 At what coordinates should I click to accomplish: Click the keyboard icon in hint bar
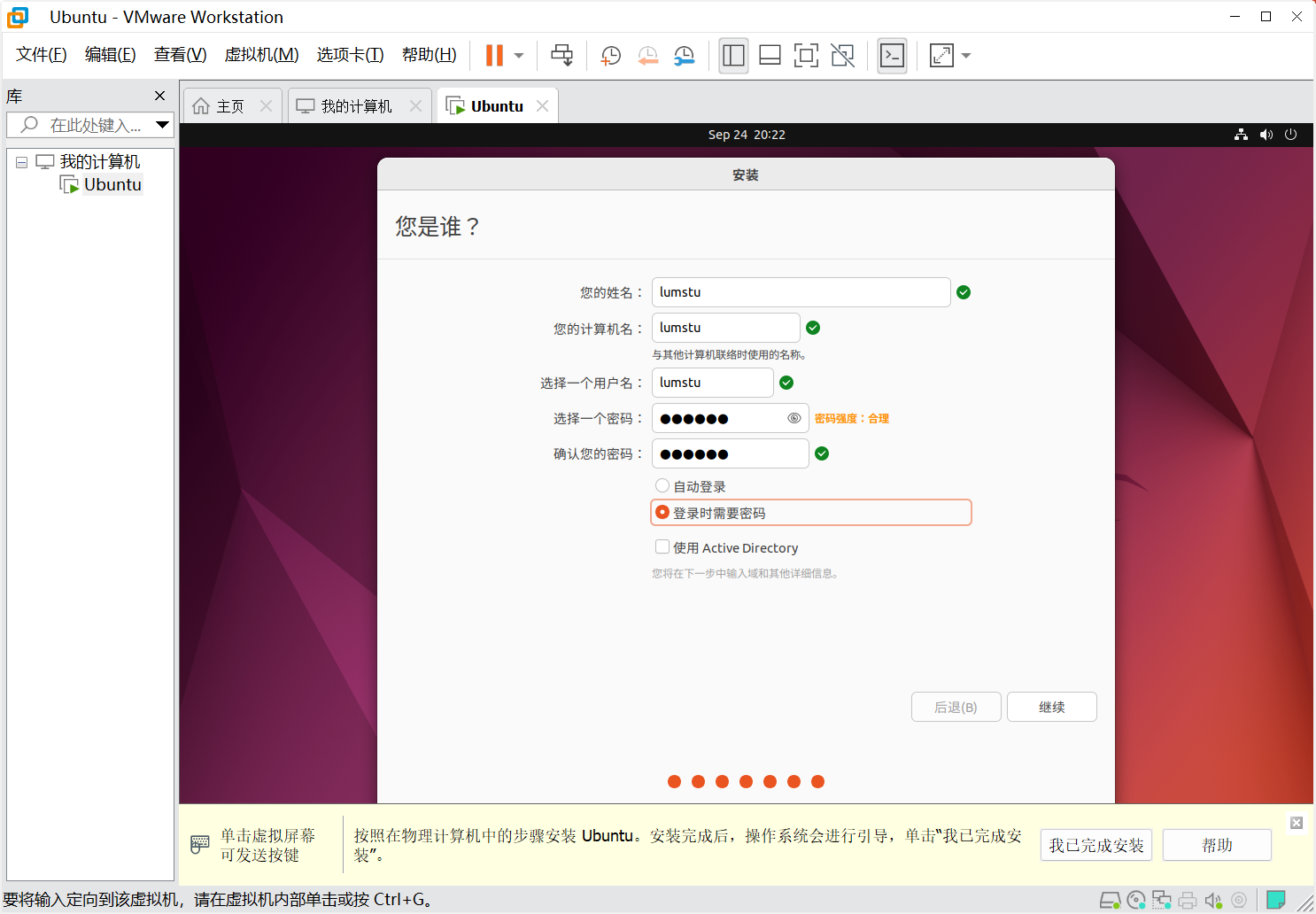click(x=200, y=845)
